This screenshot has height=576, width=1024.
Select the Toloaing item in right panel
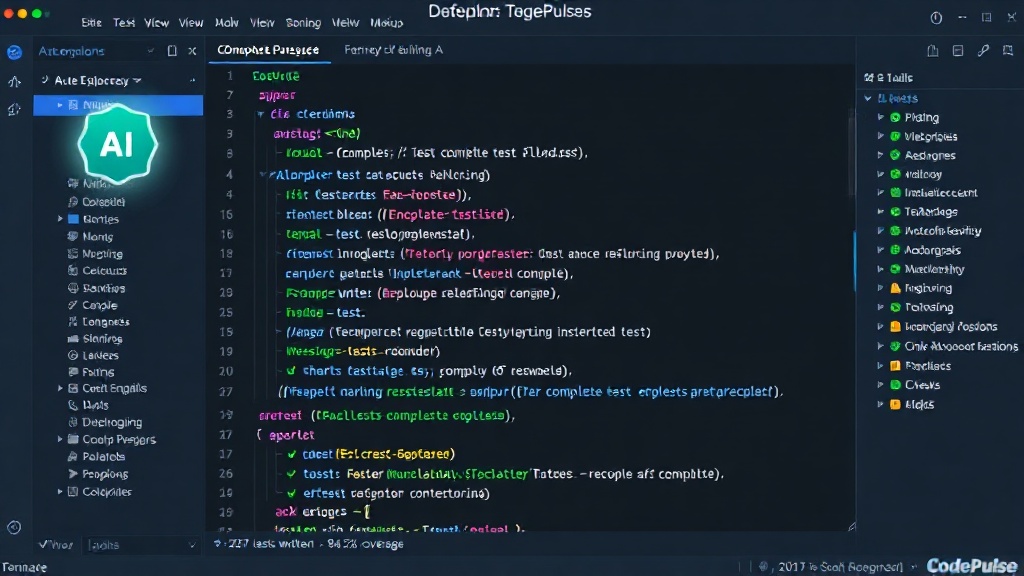[929, 307]
